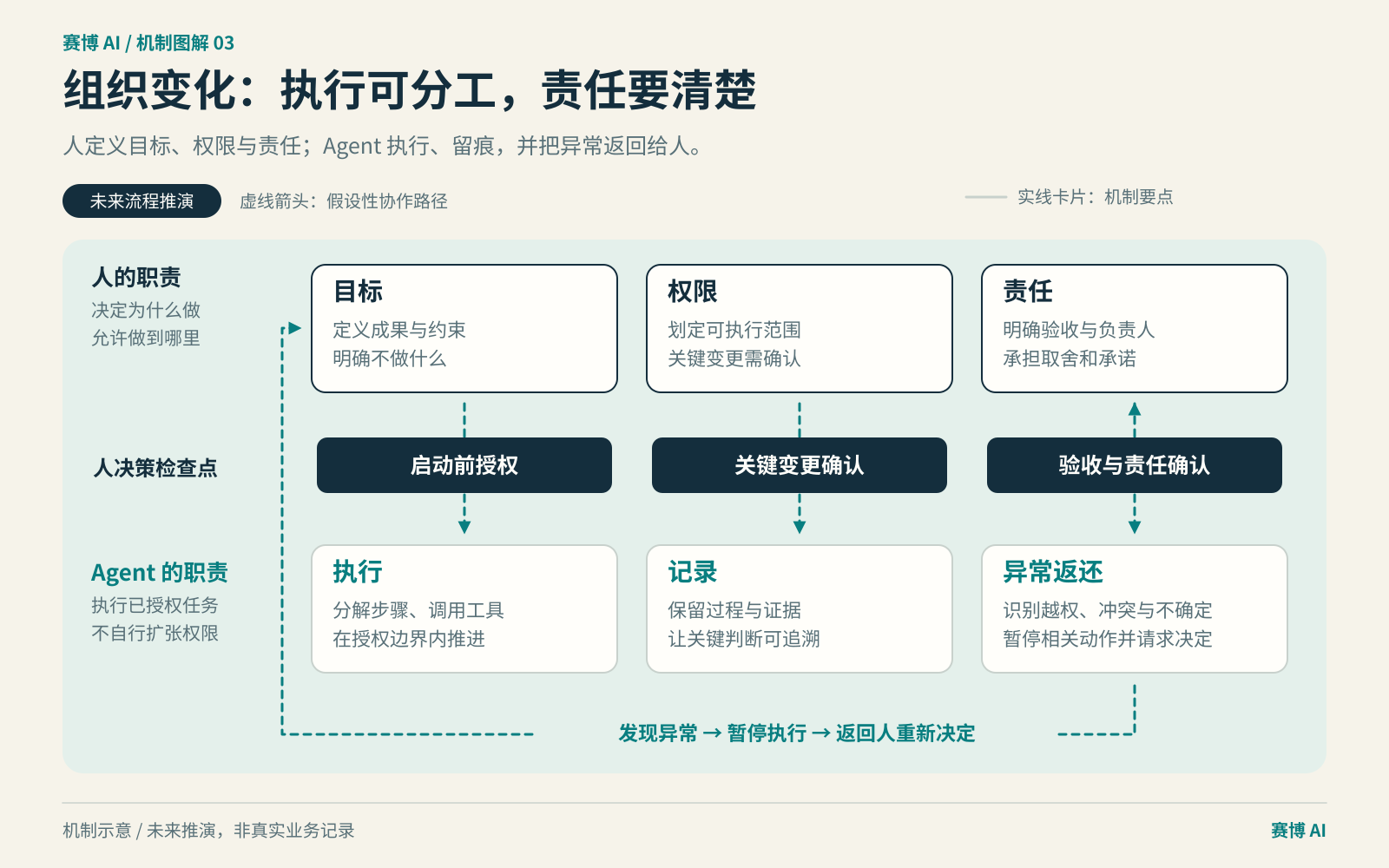Click the main title 组织变化：执行可分工，责任要清楚
Screen dimensions: 1389x868
(x=410, y=89)
